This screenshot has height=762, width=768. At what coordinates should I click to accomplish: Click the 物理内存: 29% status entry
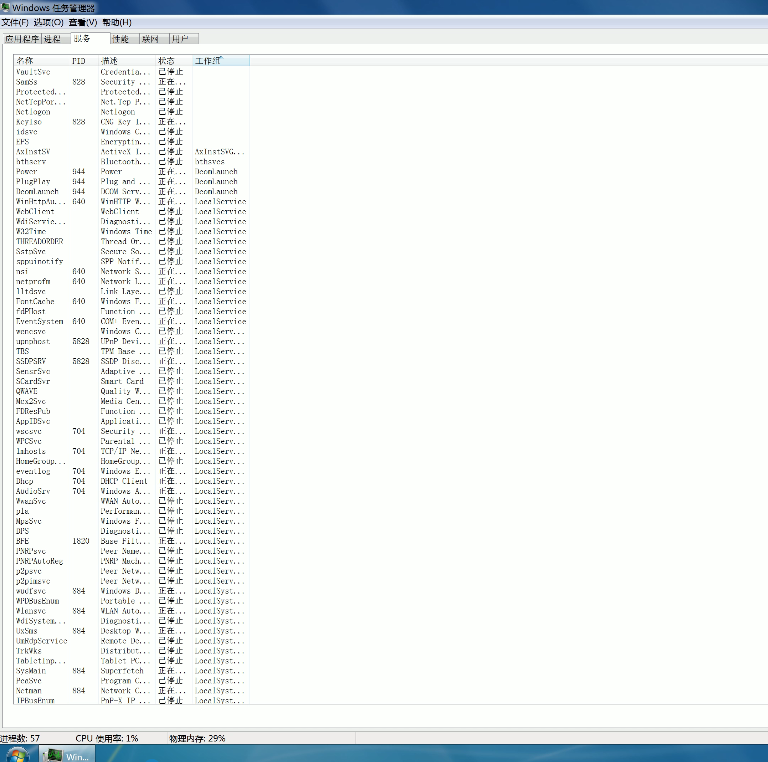click(x=197, y=738)
